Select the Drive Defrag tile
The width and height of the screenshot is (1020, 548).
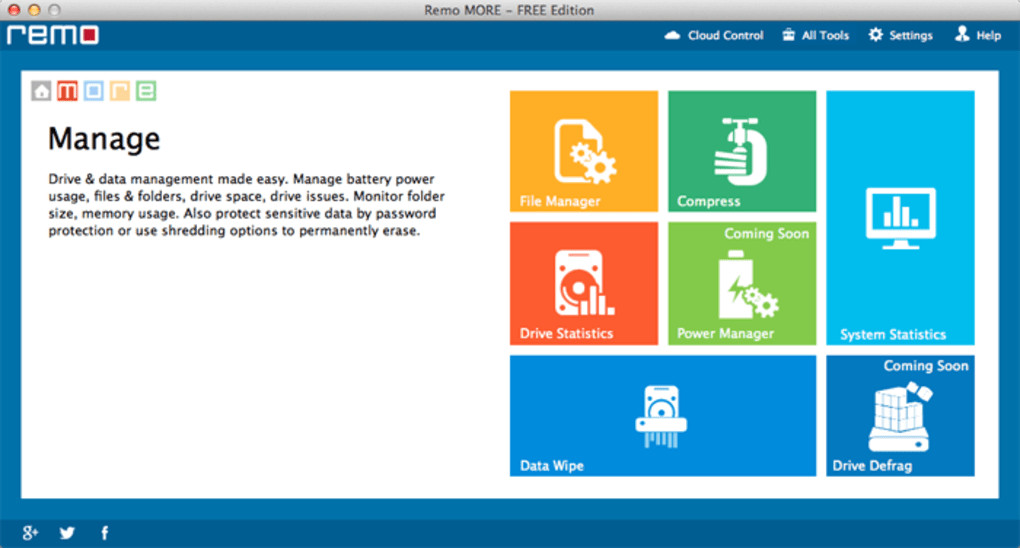pyautogui.click(x=900, y=415)
